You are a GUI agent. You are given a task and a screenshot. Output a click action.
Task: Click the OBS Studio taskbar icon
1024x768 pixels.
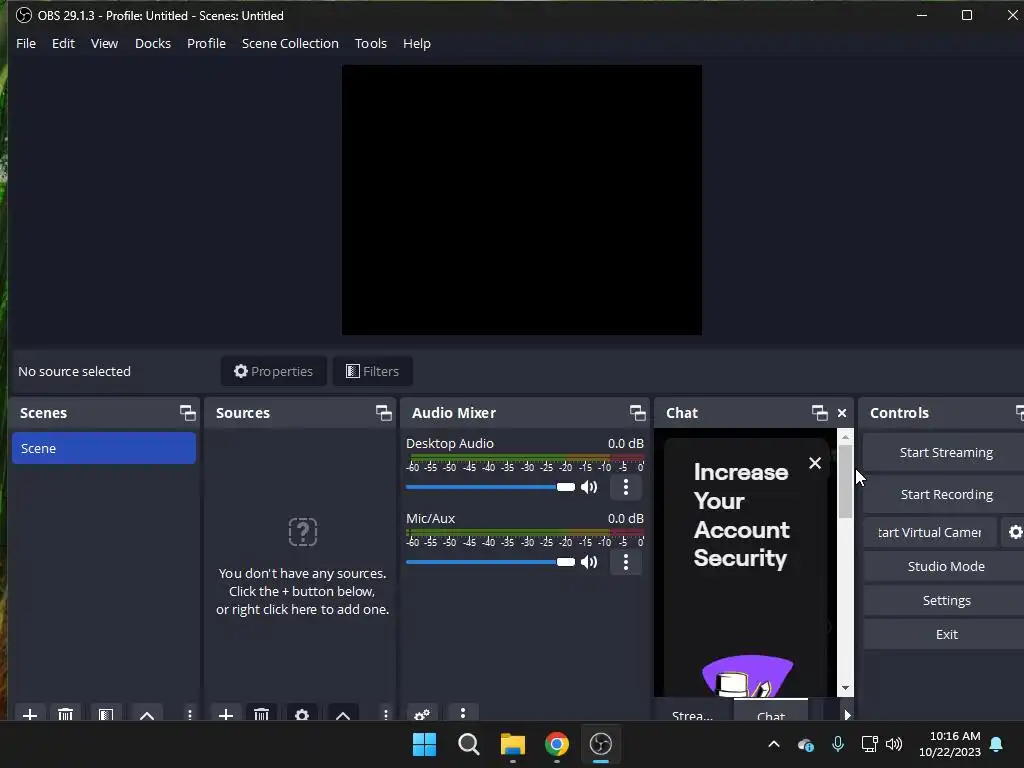601,744
